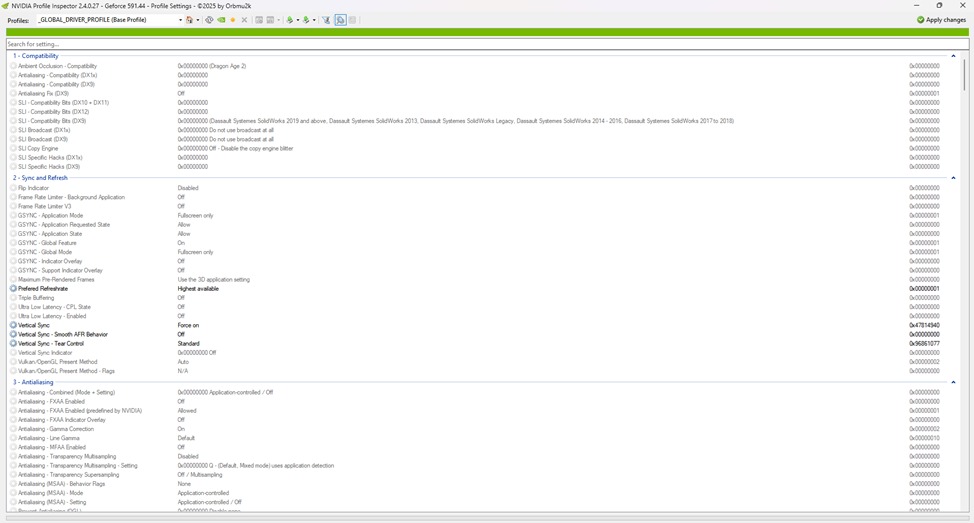The width and height of the screenshot is (974, 523).
Task: Collapse the 1 - Compatibility section
Action: coord(953,56)
